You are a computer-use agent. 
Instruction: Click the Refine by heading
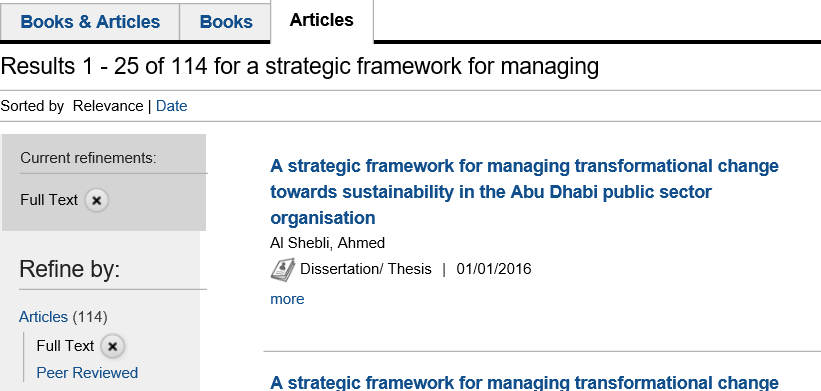[70, 269]
